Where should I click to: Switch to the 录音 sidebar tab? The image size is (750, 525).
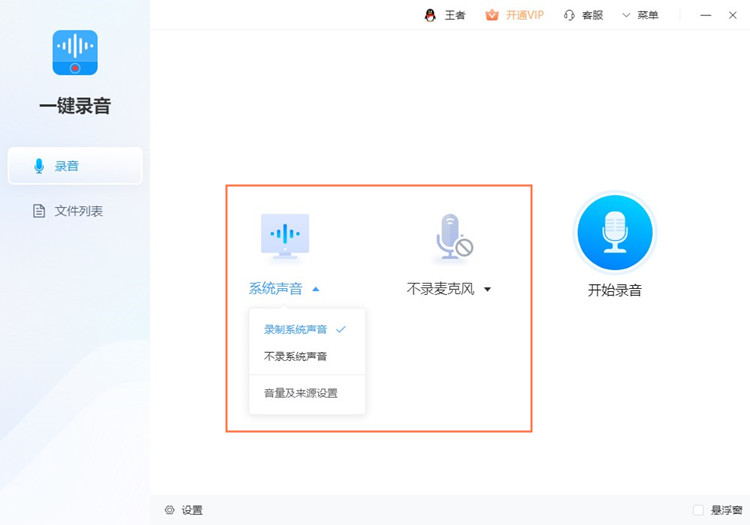pos(75,166)
